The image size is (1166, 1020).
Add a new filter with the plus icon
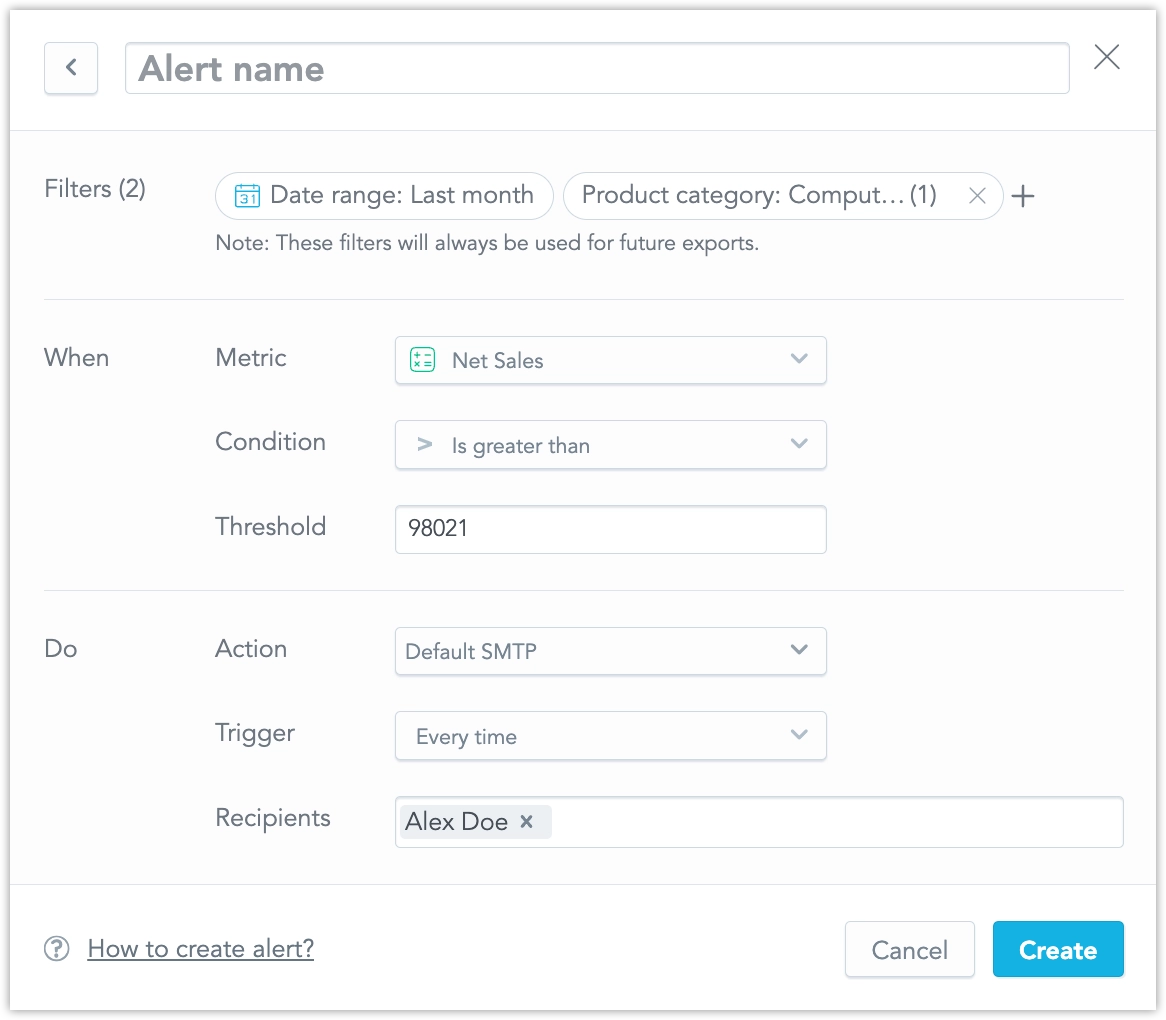click(1023, 196)
